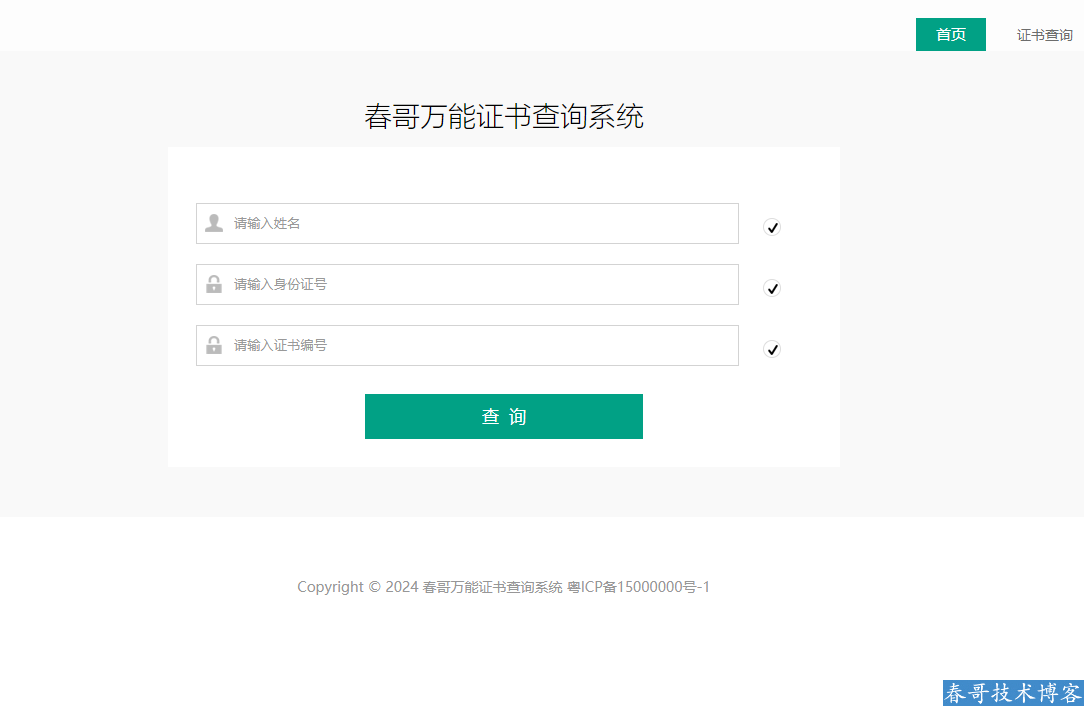
Task: Click the lock icon in the certificate number field
Action: (214, 345)
